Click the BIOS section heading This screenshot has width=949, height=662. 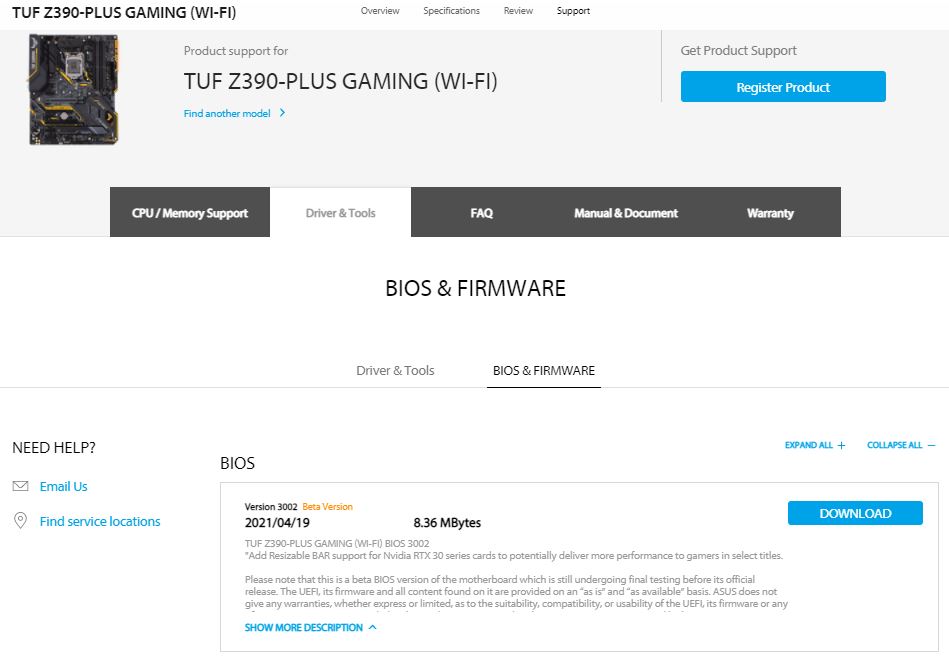(237, 463)
